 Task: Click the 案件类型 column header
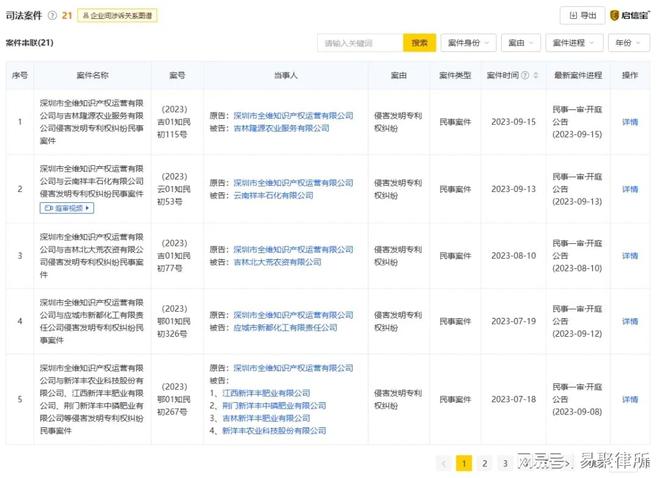pyautogui.click(x=455, y=75)
